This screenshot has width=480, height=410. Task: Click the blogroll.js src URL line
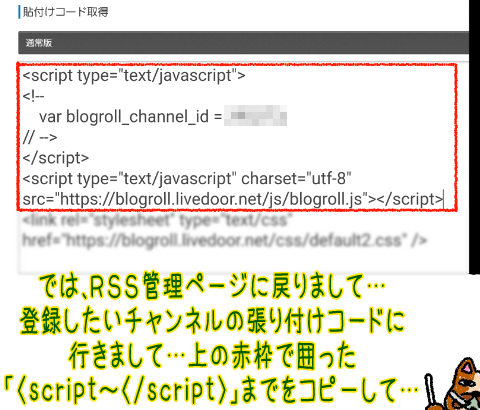coord(233,199)
